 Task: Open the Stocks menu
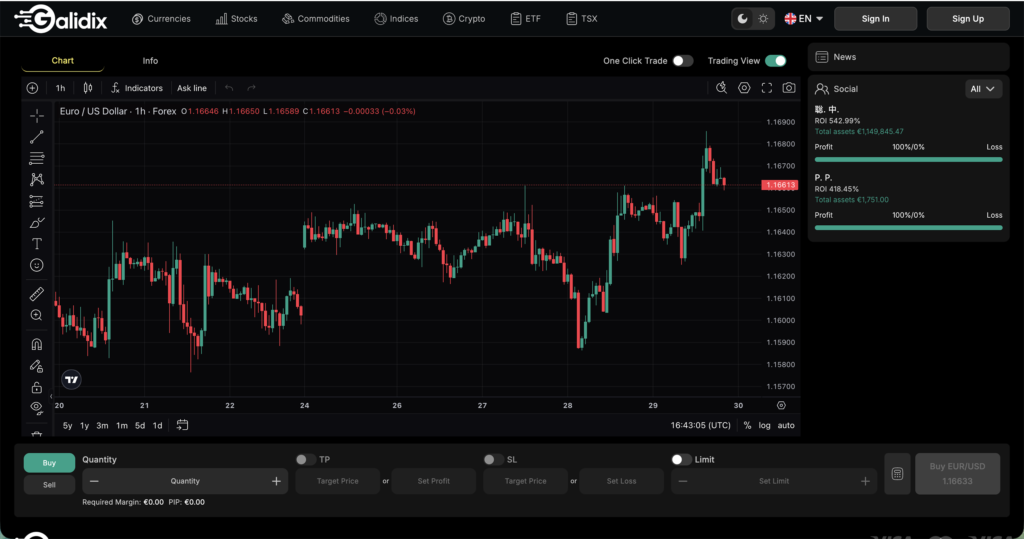pos(236,19)
